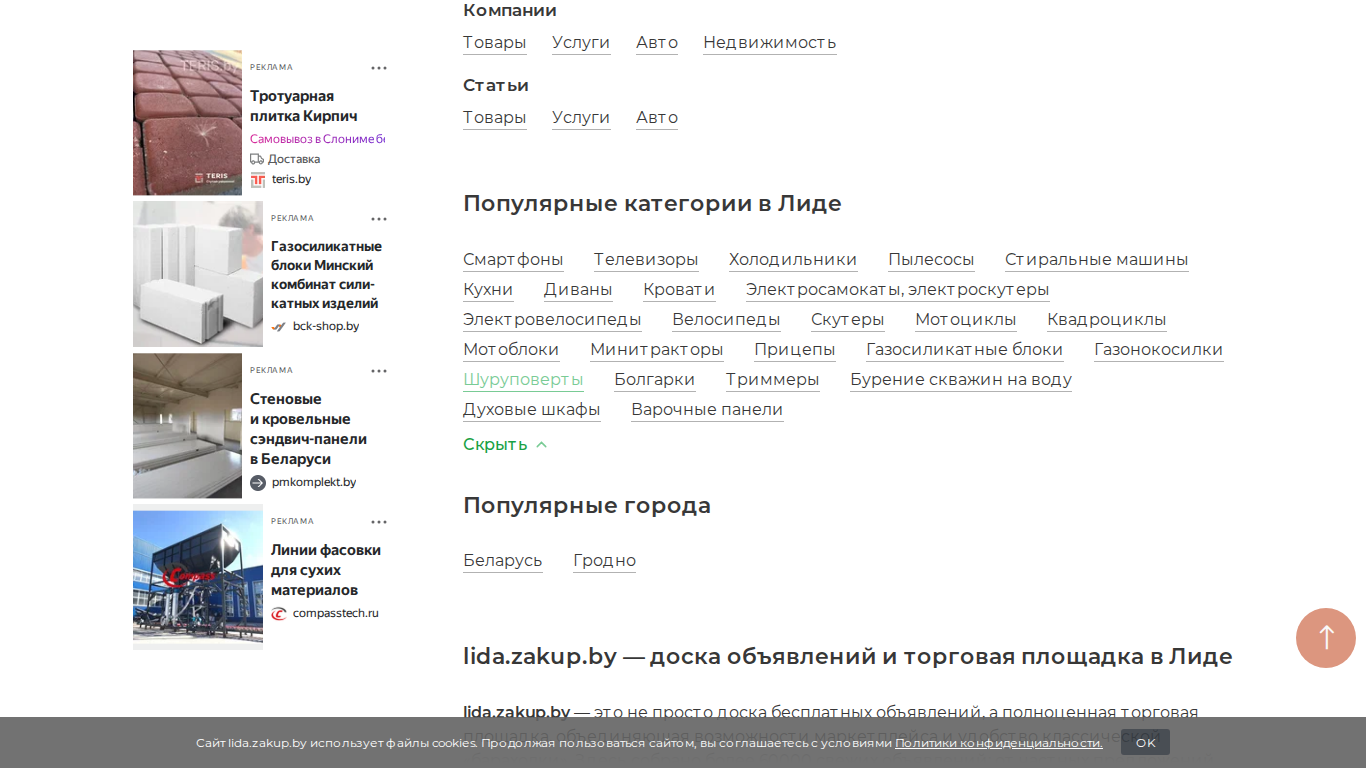Screen dimensions: 1366x768
Task: Open options menu for Стеновые сэндвич-панели ad
Action: (x=379, y=371)
